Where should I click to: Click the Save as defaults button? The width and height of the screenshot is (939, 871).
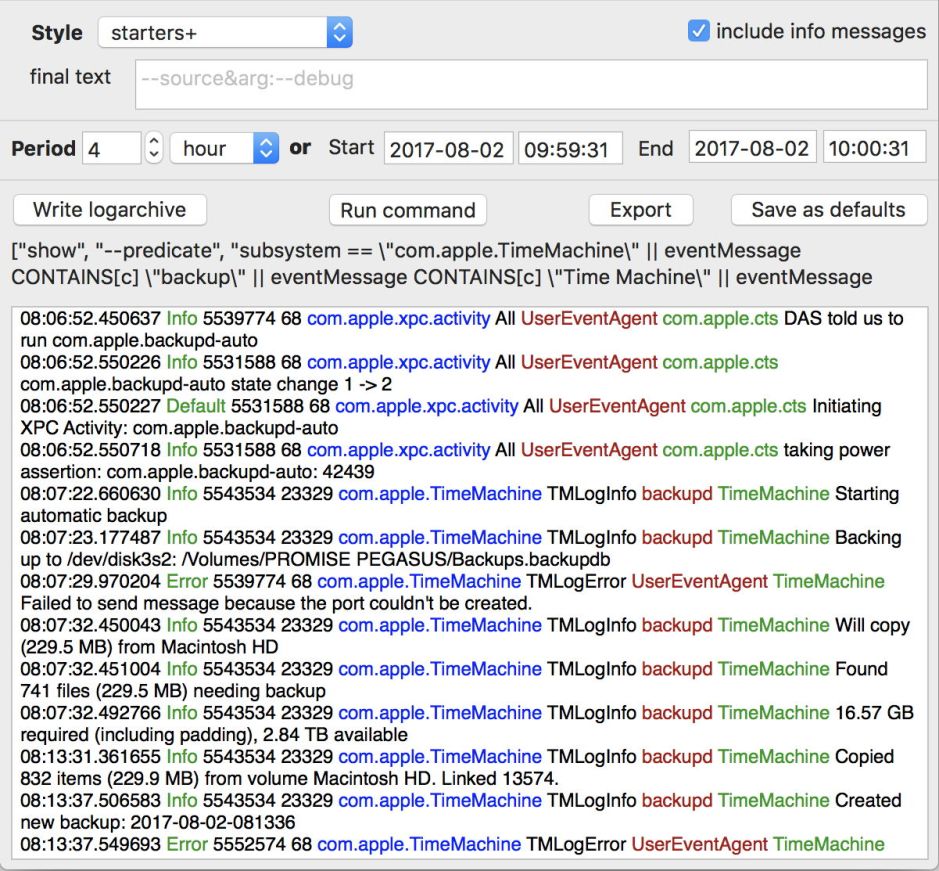828,210
